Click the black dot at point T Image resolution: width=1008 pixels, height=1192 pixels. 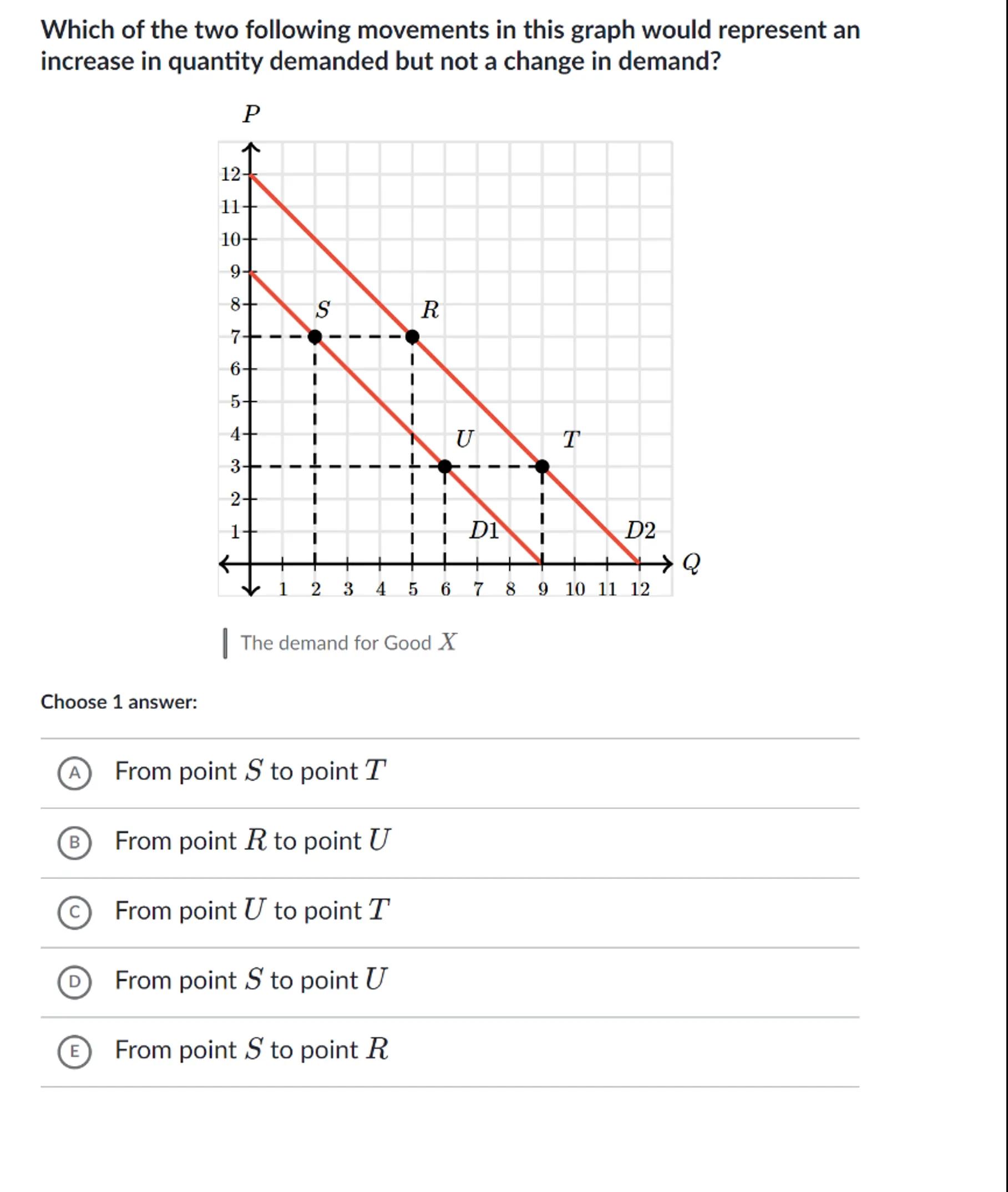(x=543, y=467)
